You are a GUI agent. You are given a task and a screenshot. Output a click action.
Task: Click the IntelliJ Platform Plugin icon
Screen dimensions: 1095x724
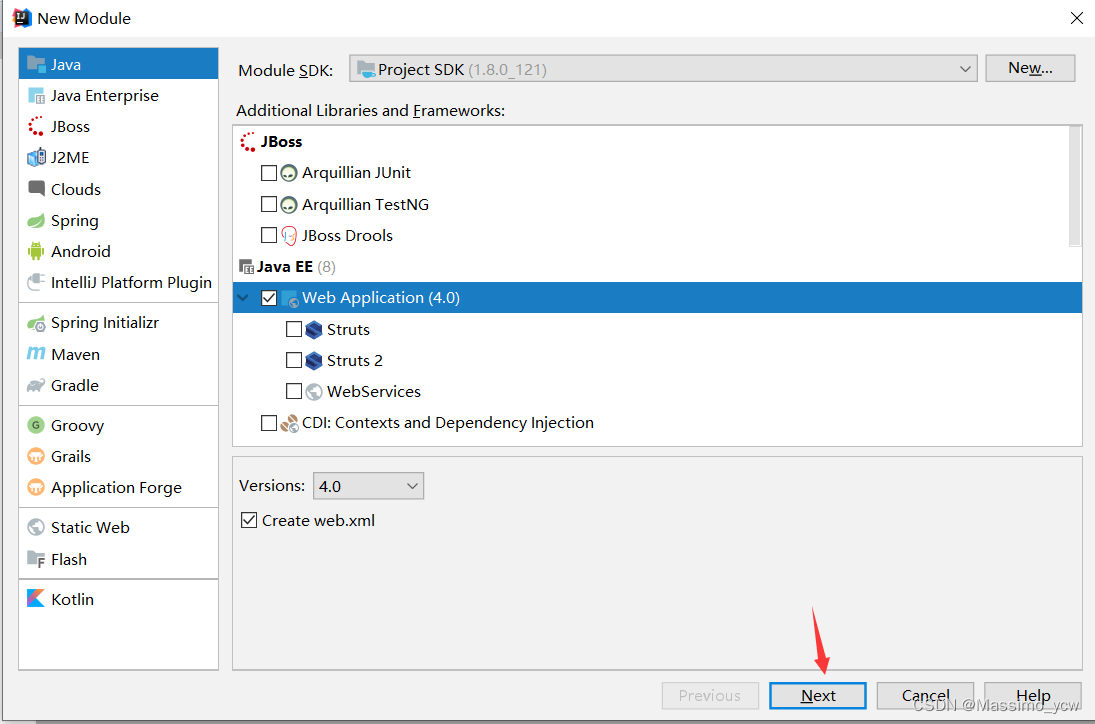pos(36,282)
